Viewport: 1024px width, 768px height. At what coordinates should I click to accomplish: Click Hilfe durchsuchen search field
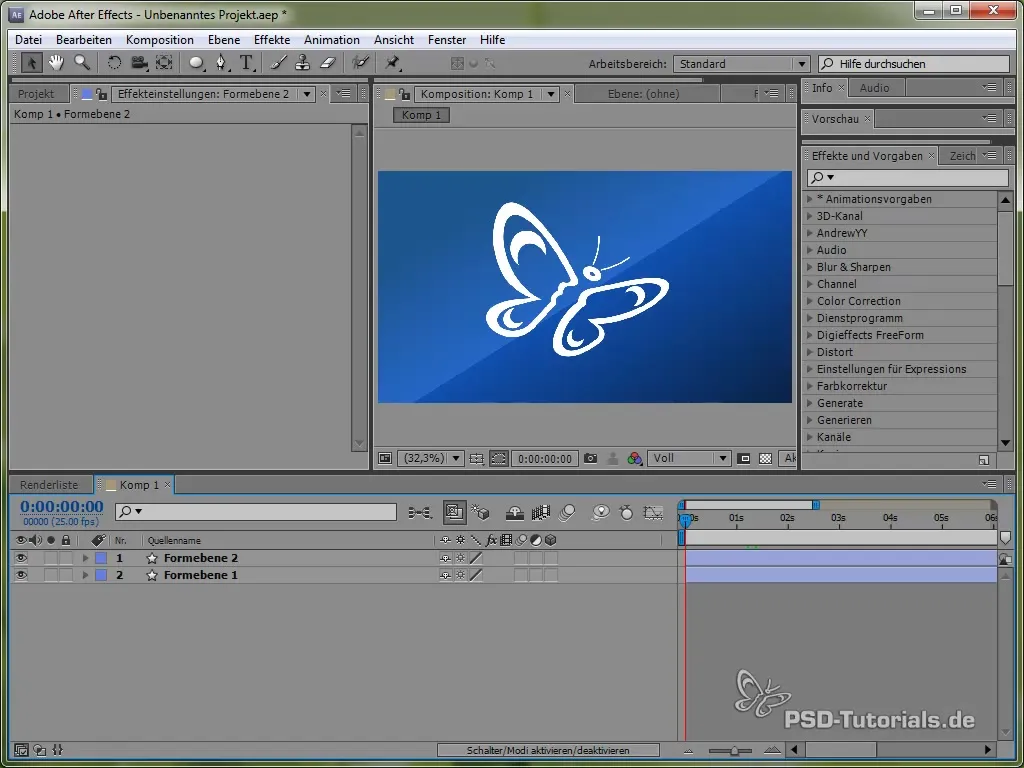tap(914, 64)
